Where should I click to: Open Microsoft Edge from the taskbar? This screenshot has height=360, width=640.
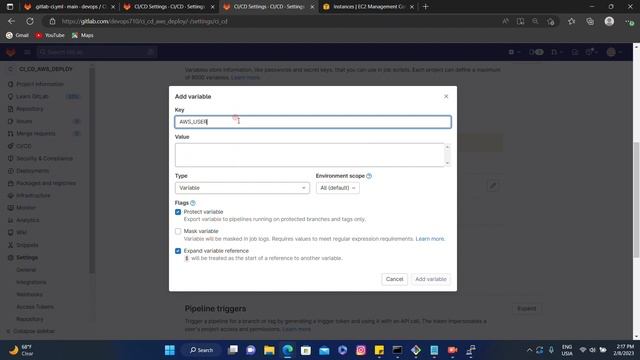click(287, 350)
